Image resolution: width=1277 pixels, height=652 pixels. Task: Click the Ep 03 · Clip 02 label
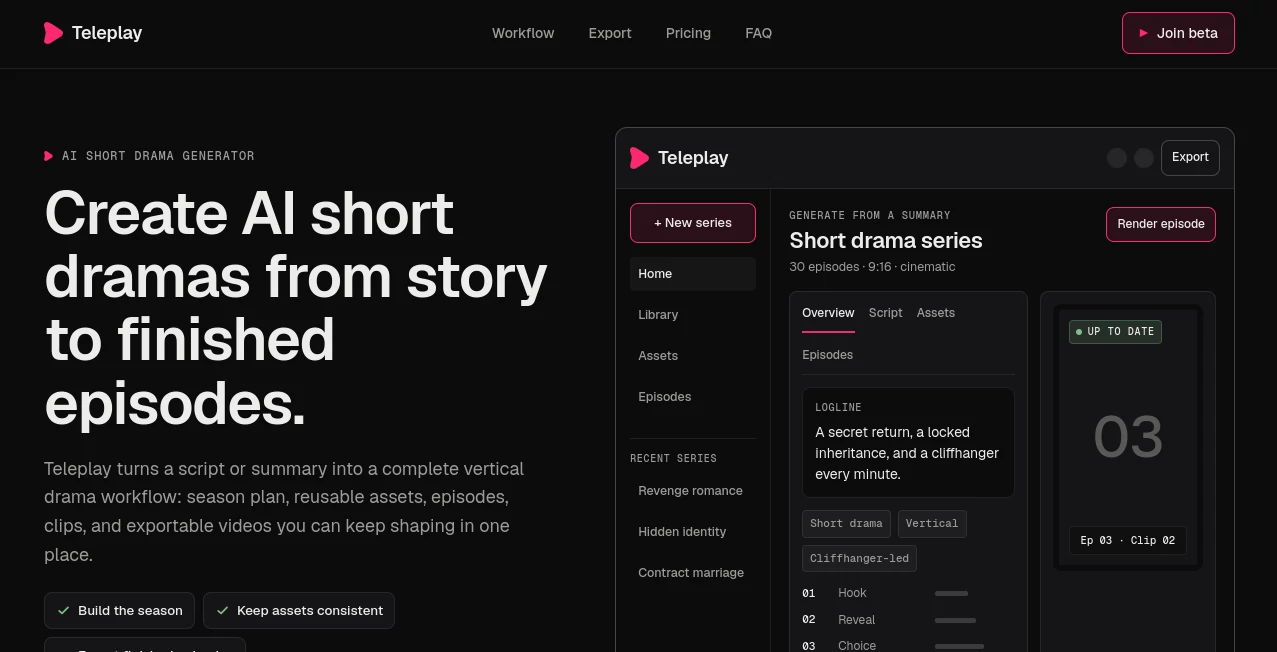click(1128, 540)
